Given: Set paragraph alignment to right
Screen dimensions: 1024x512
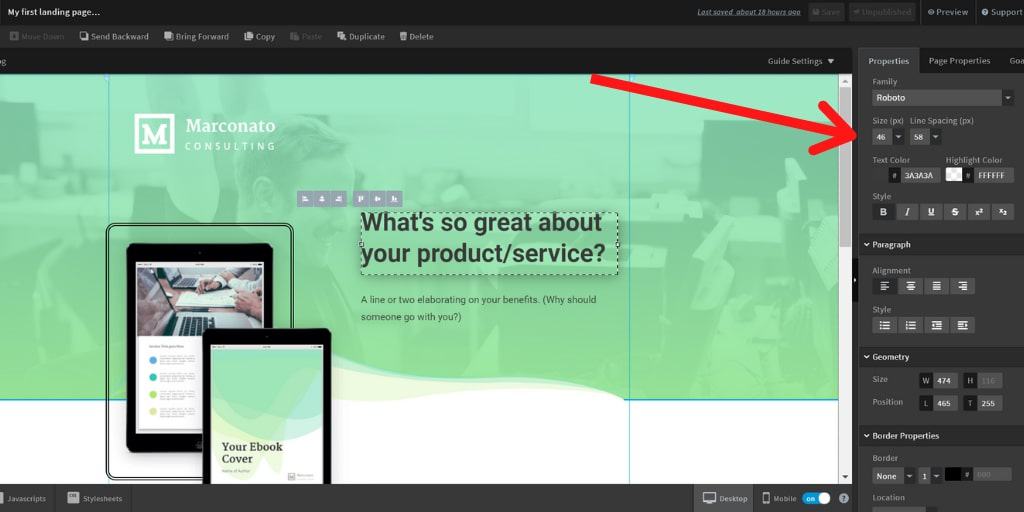Looking at the screenshot, I should (x=963, y=286).
